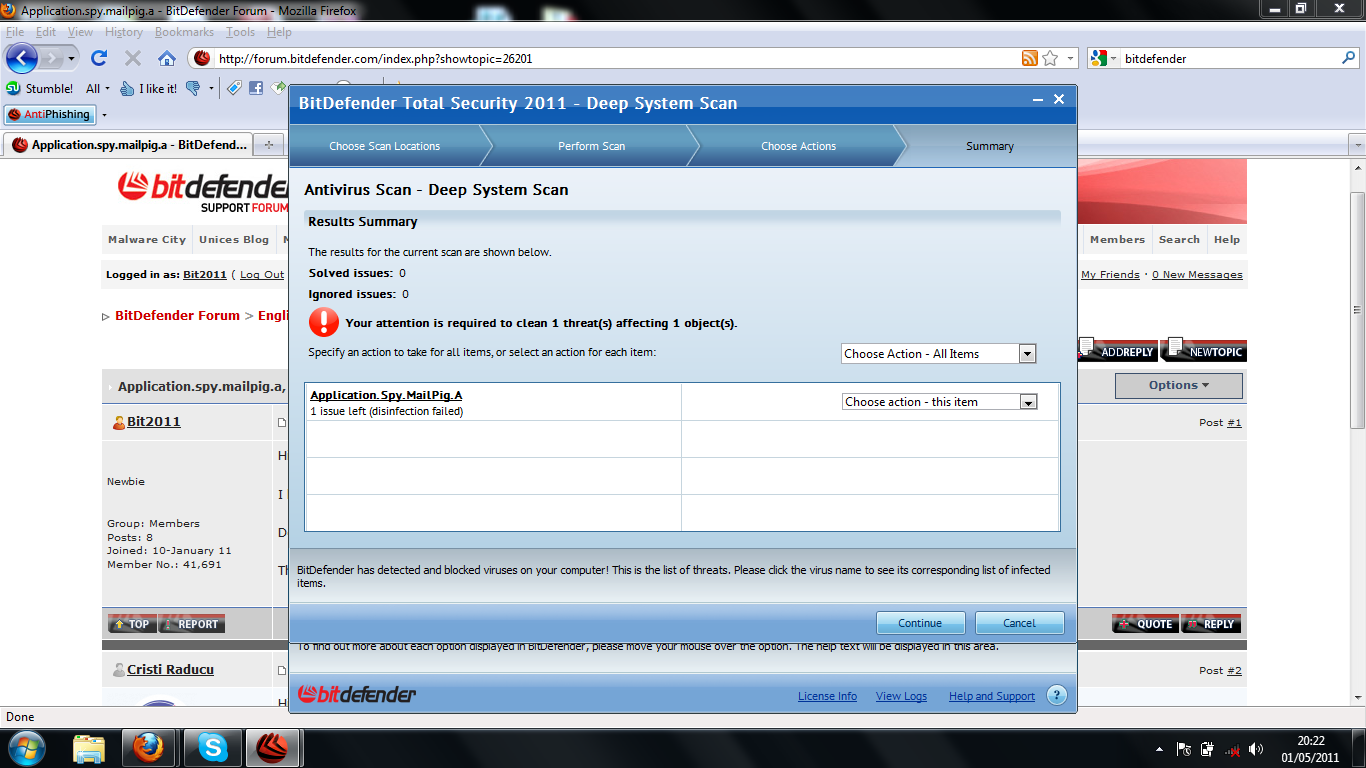Click BitDefender icon in taskbar
The height and width of the screenshot is (768, 1366).
(272, 747)
